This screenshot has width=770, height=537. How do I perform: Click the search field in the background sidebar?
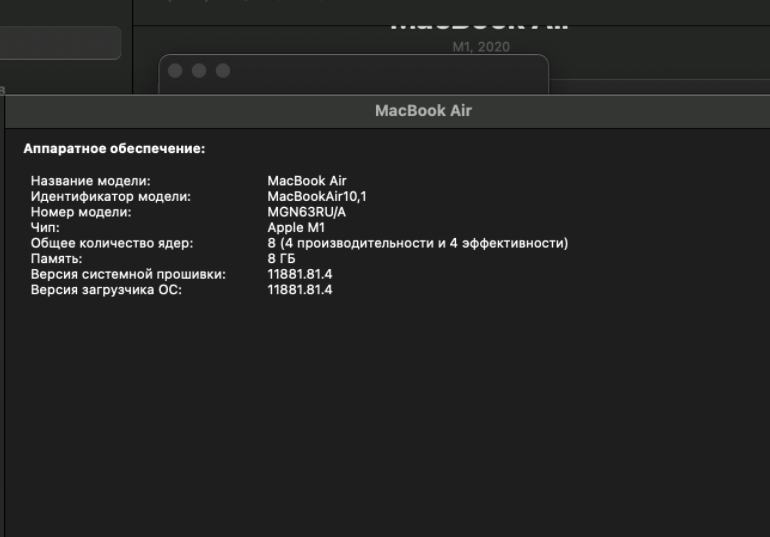click(60, 43)
